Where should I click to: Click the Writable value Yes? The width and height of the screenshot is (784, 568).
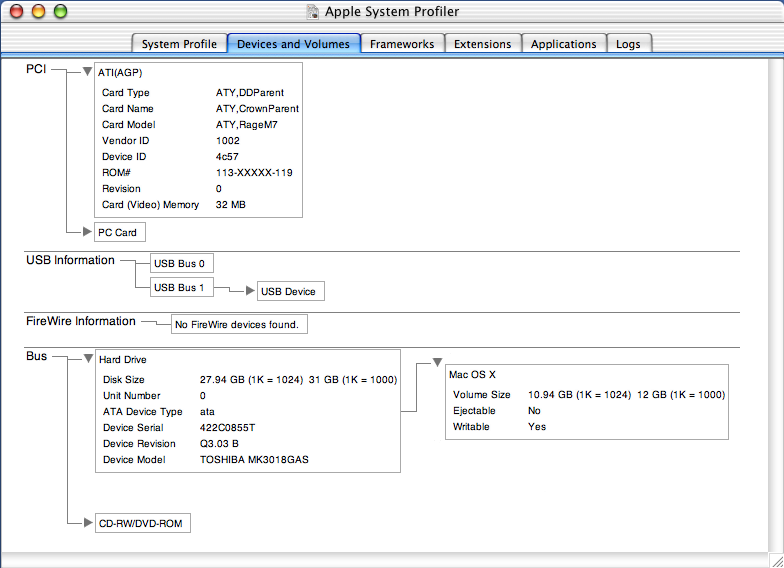click(537, 426)
